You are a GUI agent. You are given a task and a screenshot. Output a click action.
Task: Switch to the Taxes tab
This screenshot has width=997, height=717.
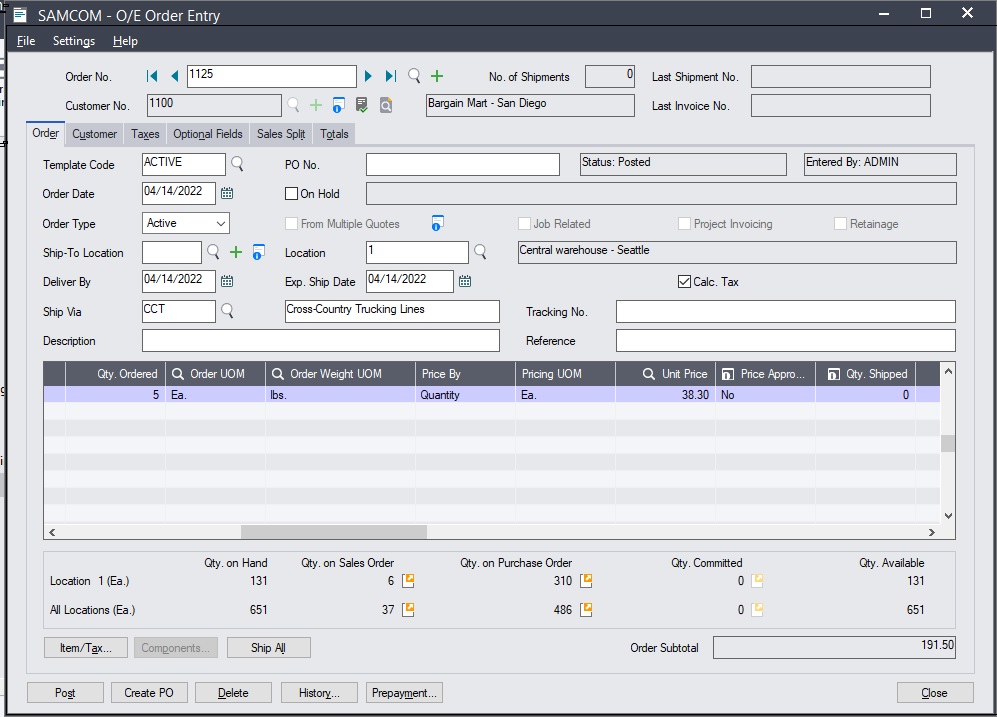click(145, 134)
